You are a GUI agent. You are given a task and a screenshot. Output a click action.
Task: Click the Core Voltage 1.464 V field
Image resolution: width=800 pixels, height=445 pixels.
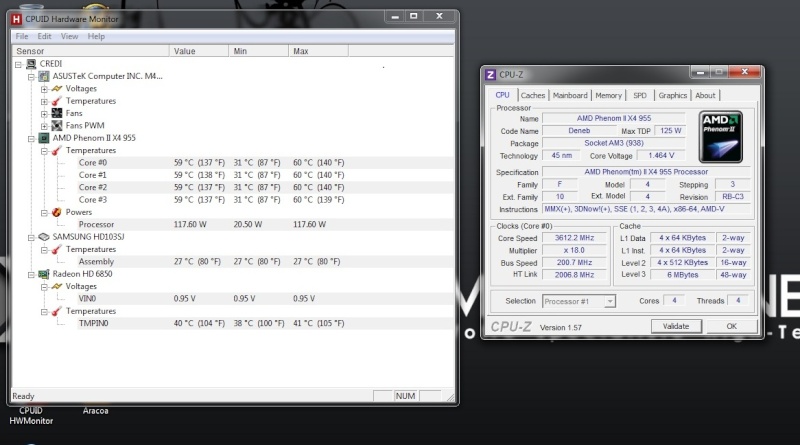[x=661, y=156]
